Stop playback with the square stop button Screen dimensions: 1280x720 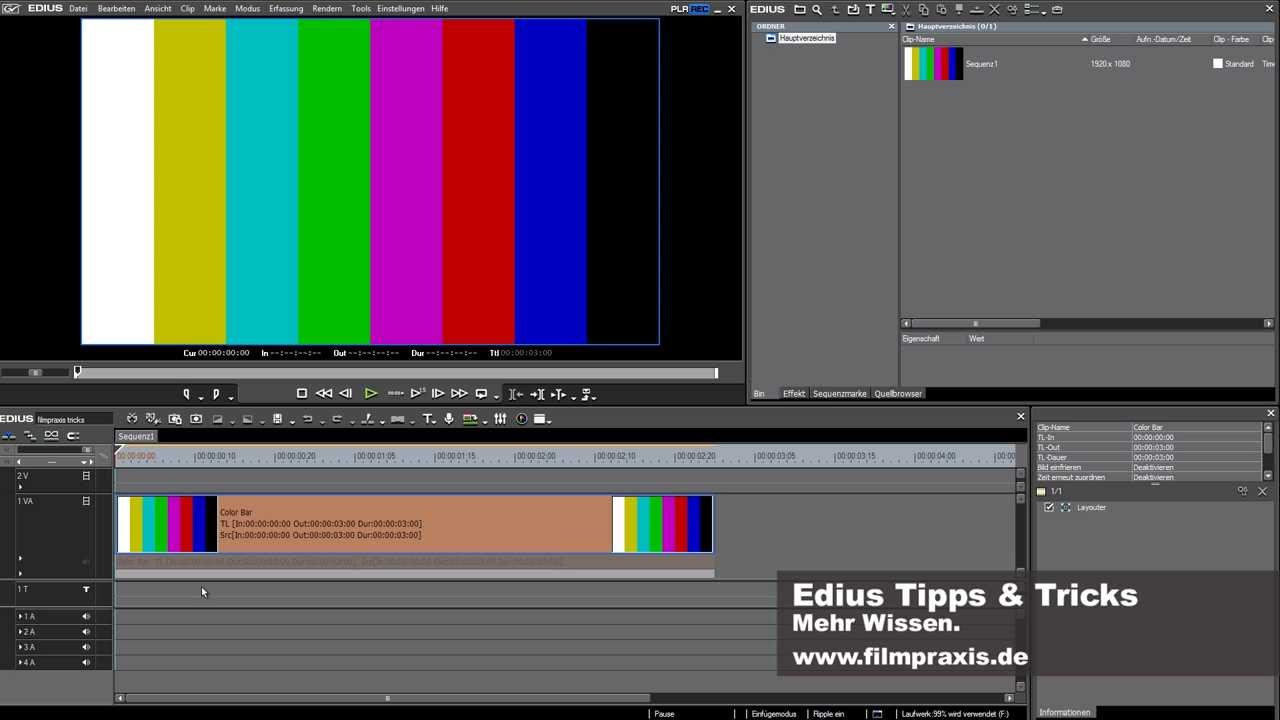click(x=302, y=394)
